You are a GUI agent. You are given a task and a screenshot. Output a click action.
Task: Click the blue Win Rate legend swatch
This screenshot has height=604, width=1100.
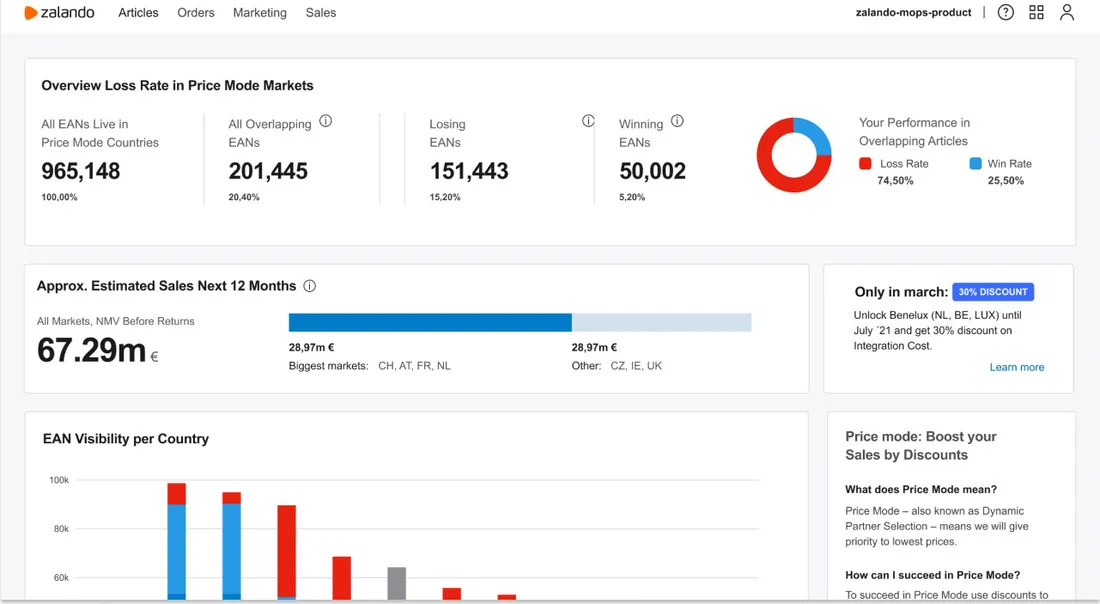click(975, 163)
